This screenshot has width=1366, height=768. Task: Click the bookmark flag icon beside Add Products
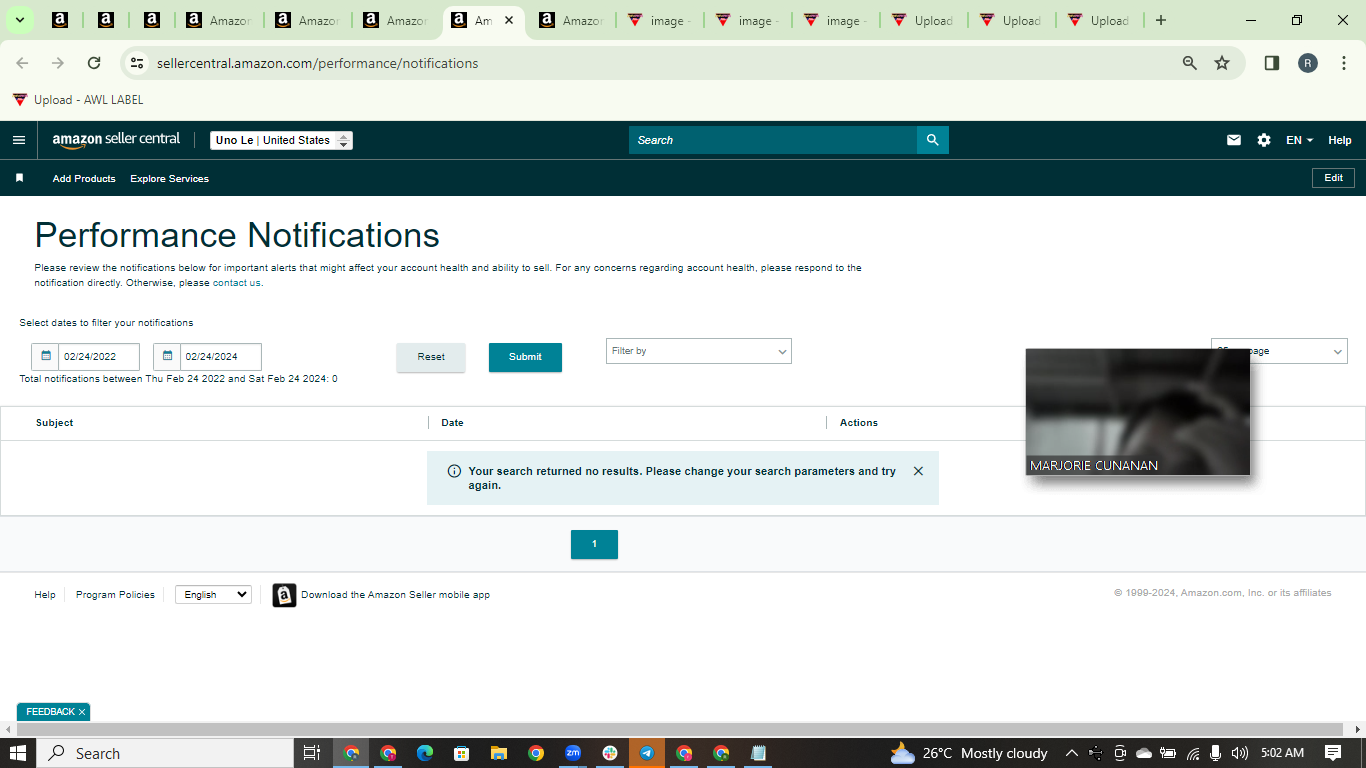click(19, 178)
